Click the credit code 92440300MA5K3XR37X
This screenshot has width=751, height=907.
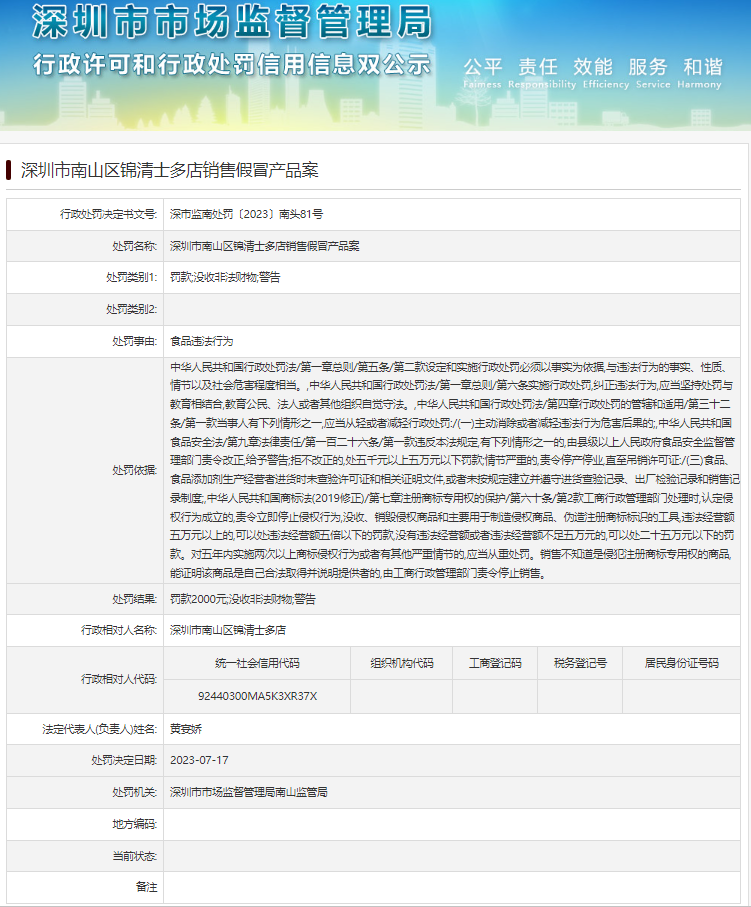click(x=257, y=695)
